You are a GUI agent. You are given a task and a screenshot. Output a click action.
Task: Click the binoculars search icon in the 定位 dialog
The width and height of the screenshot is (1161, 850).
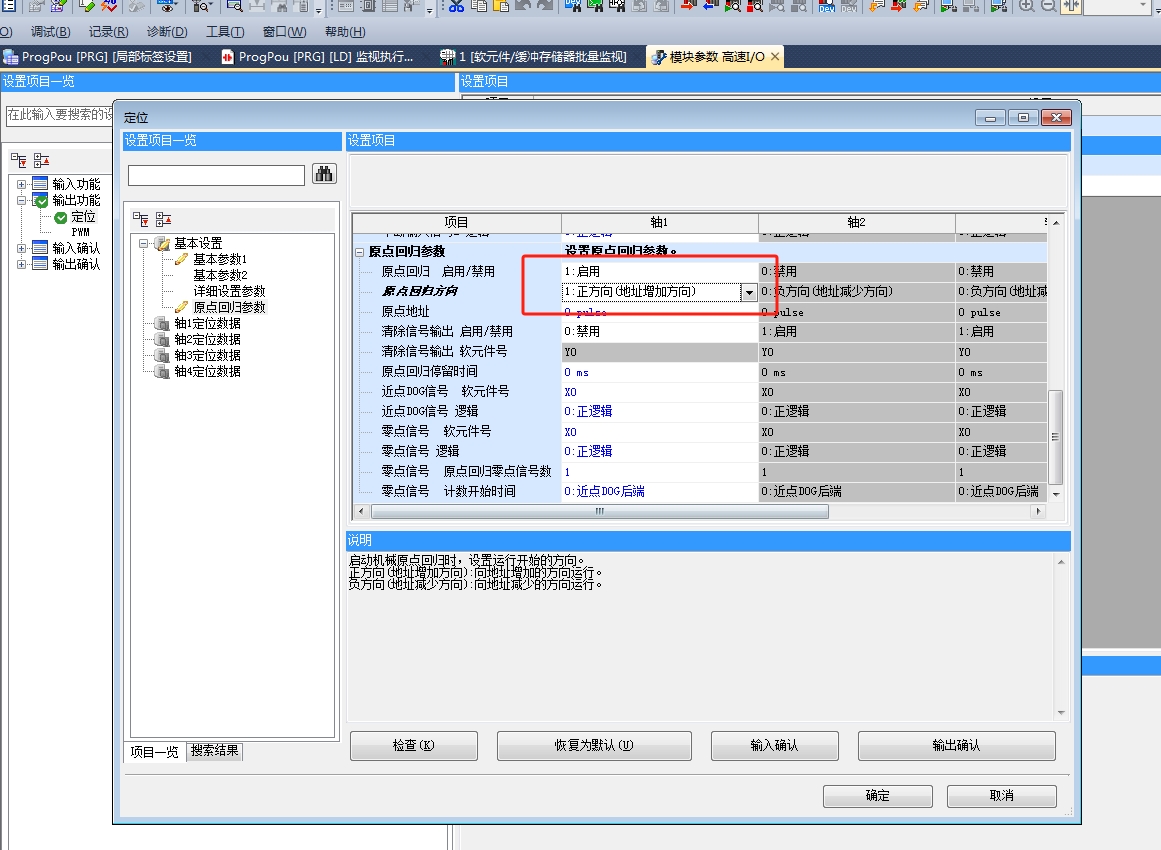tap(324, 174)
